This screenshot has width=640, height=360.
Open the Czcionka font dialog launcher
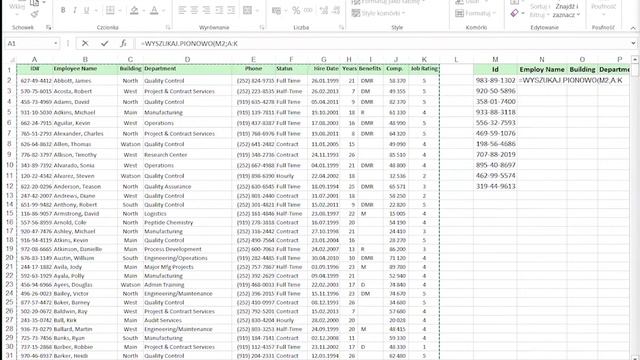coord(168,27)
